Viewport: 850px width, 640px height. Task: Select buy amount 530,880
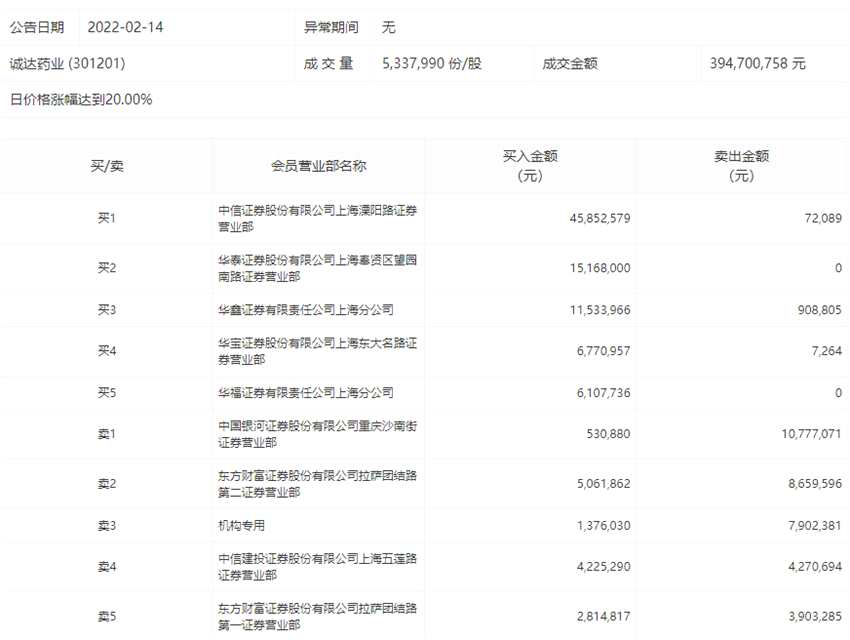(x=608, y=434)
